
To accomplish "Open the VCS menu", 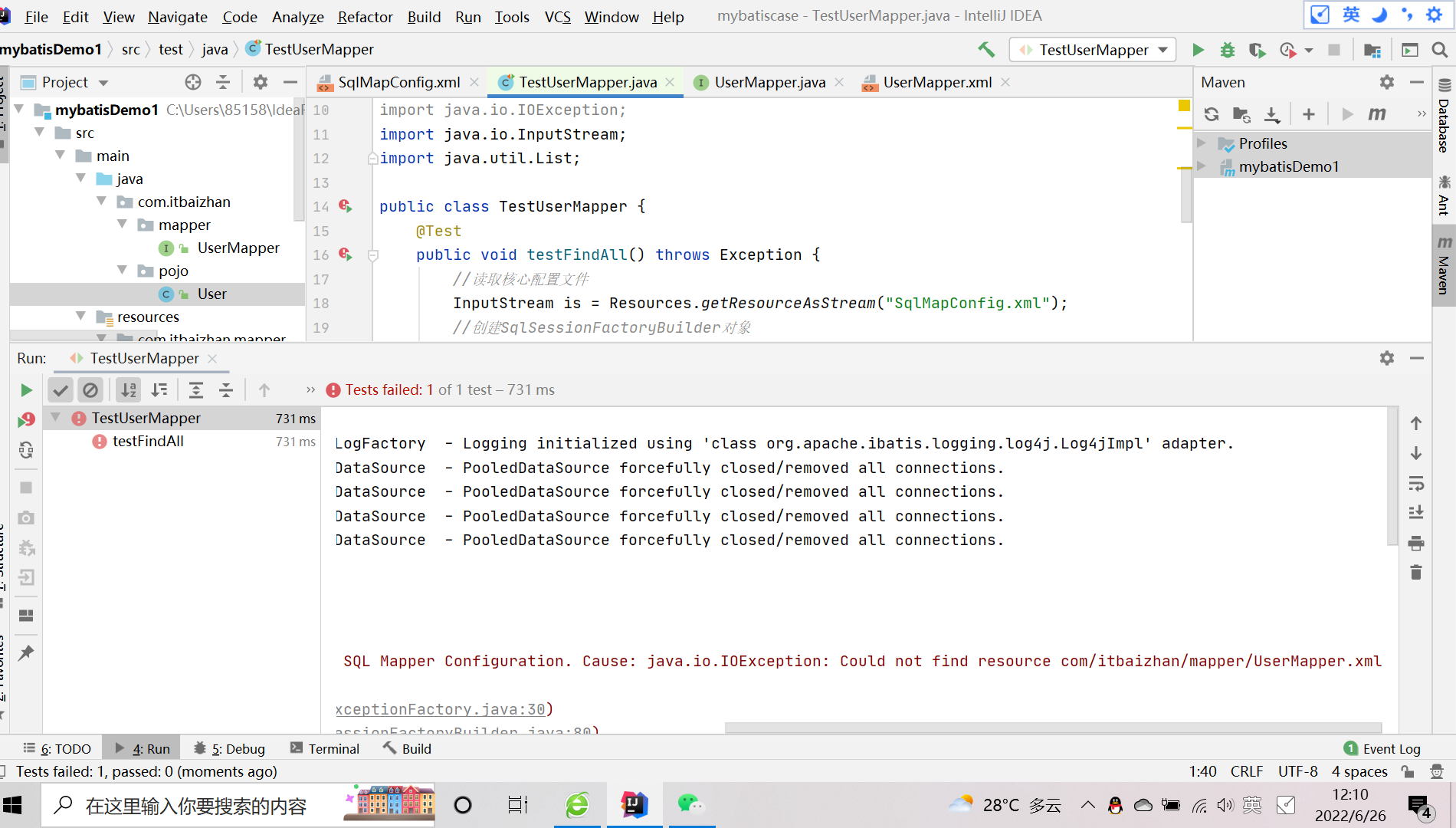I will click(x=557, y=17).
